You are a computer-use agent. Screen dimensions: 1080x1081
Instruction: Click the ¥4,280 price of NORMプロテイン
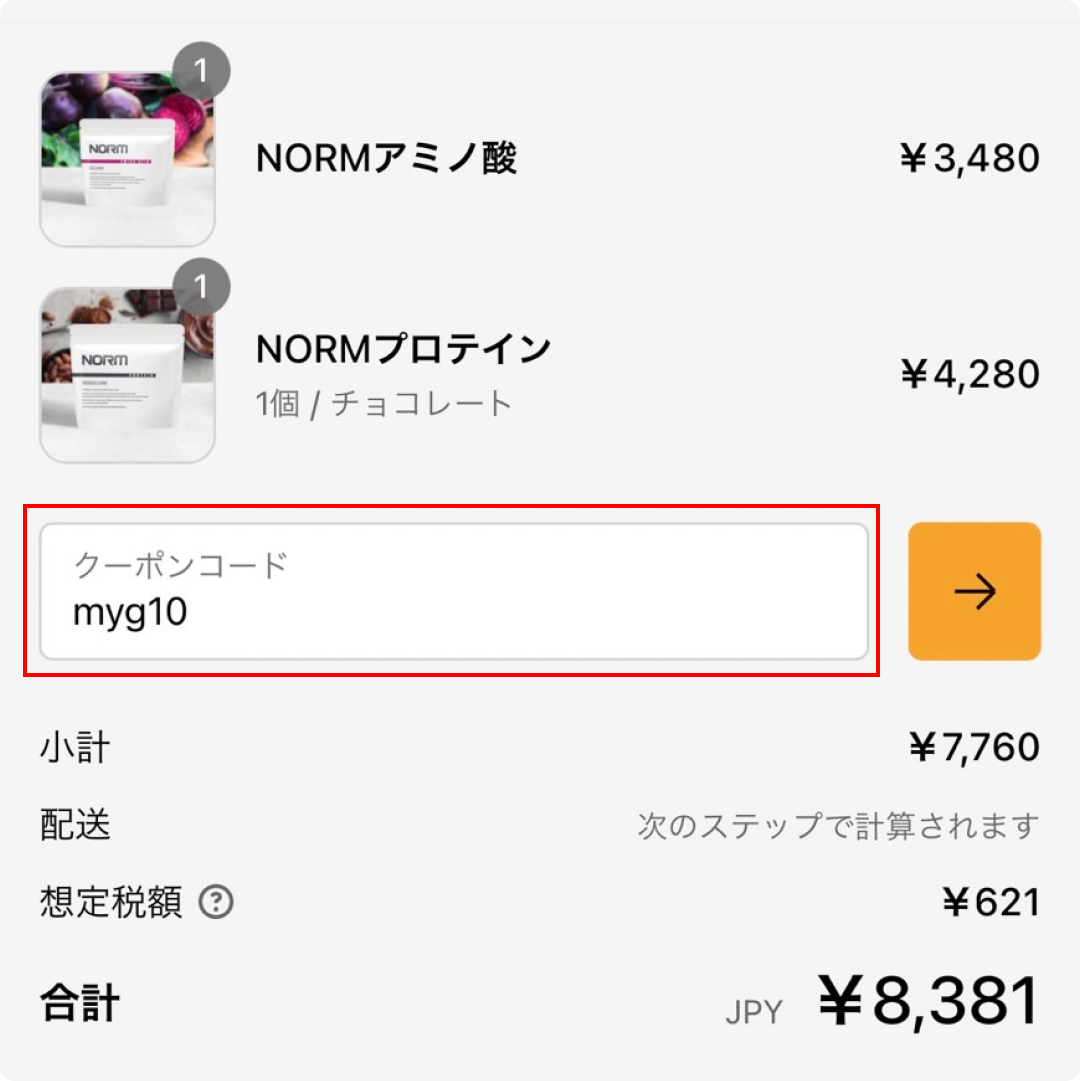coord(970,374)
